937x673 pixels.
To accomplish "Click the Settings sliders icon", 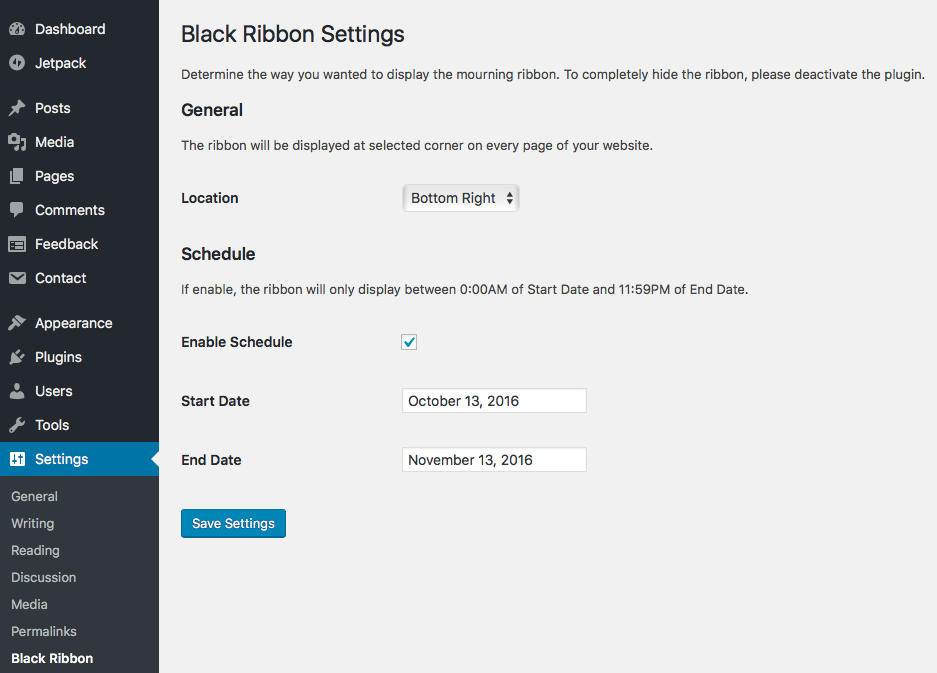I will [17, 459].
